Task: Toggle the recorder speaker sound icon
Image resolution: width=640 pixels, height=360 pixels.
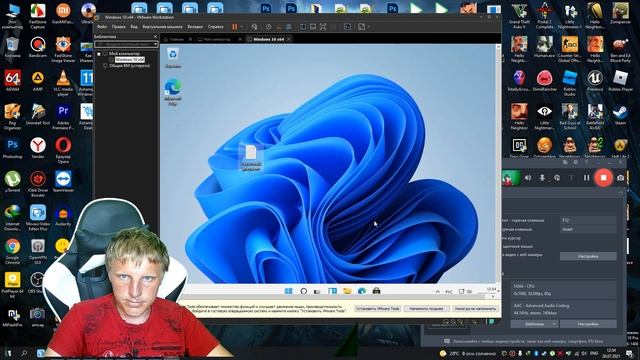Action: (528, 178)
